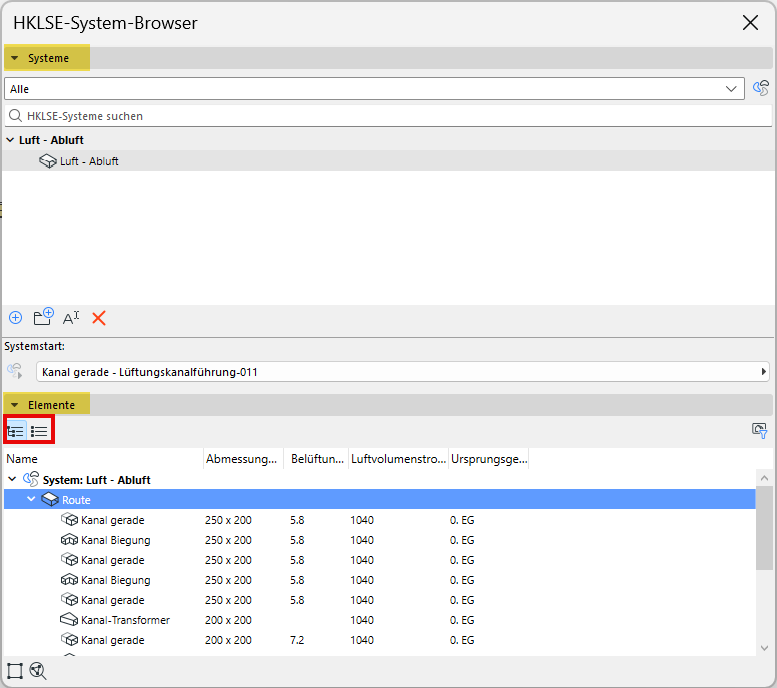Click the Route duct icon
Image resolution: width=777 pixels, height=688 pixels.
tap(50, 499)
